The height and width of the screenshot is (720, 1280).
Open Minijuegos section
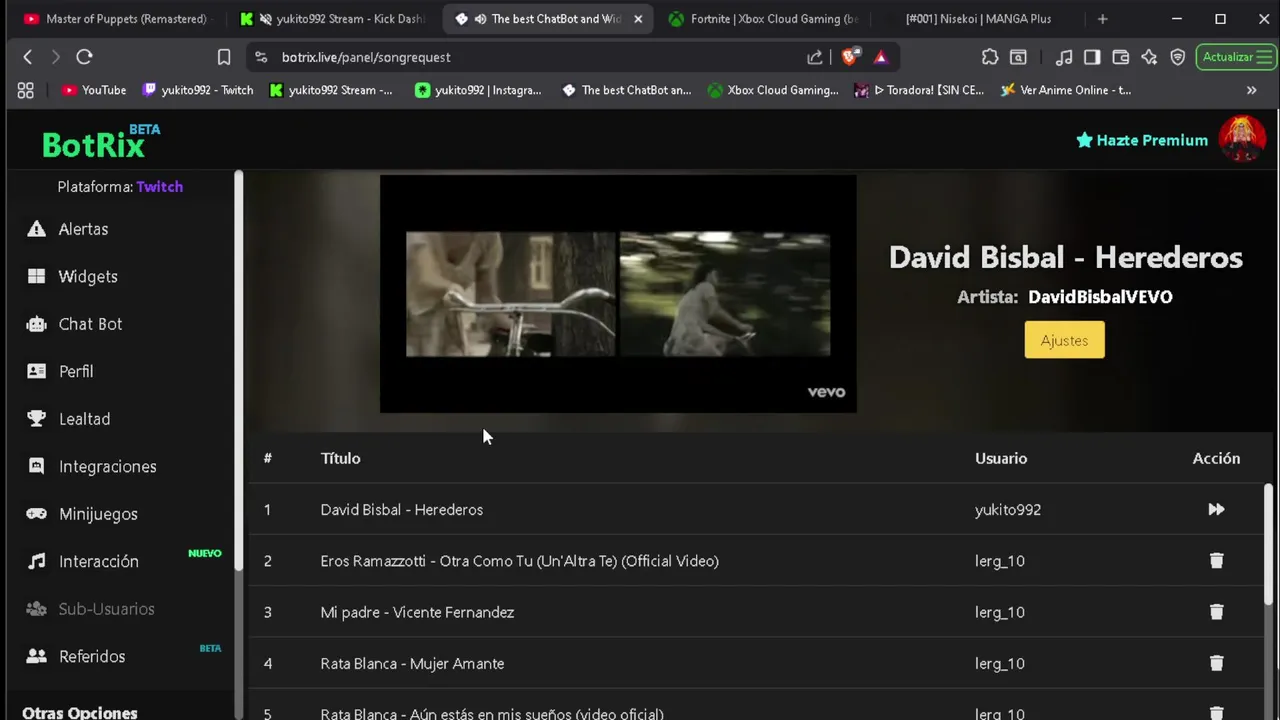tap(98, 514)
